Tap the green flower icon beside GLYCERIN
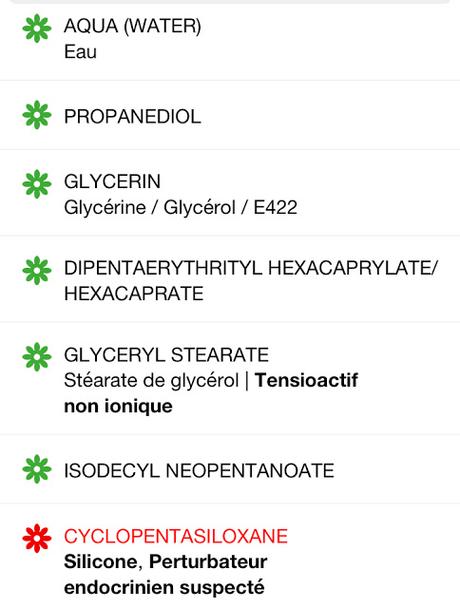The width and height of the screenshot is (460, 608). (x=37, y=184)
